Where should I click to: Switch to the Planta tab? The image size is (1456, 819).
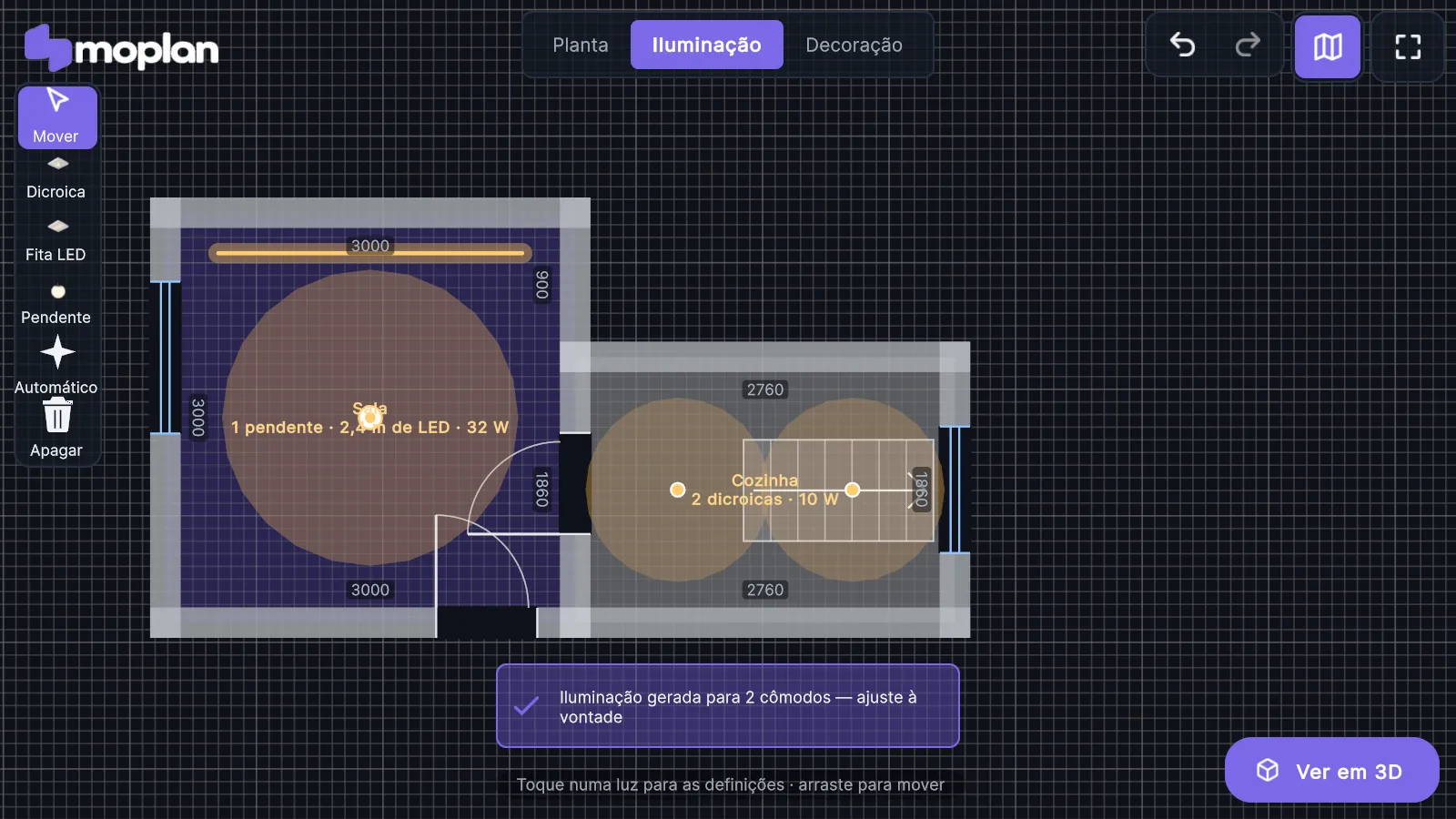[581, 45]
